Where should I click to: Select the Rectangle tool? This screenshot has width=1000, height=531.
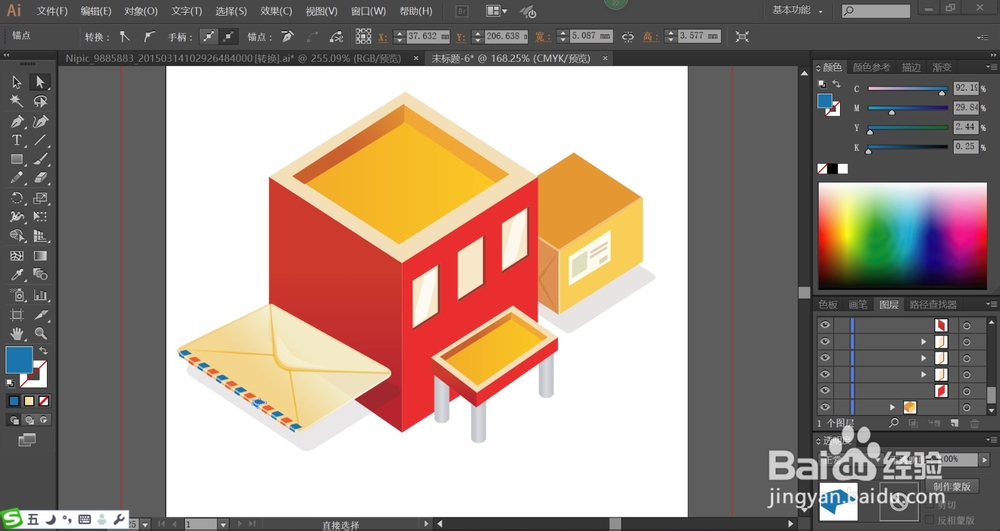point(17,159)
